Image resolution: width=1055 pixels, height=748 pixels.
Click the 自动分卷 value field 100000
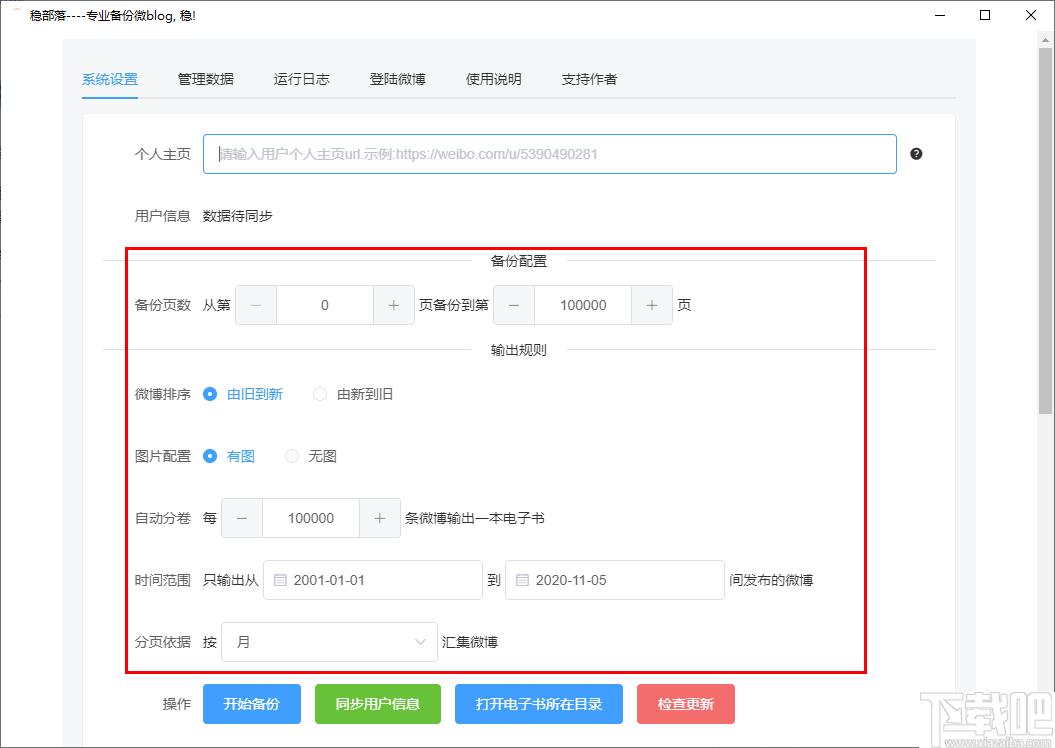click(310, 518)
